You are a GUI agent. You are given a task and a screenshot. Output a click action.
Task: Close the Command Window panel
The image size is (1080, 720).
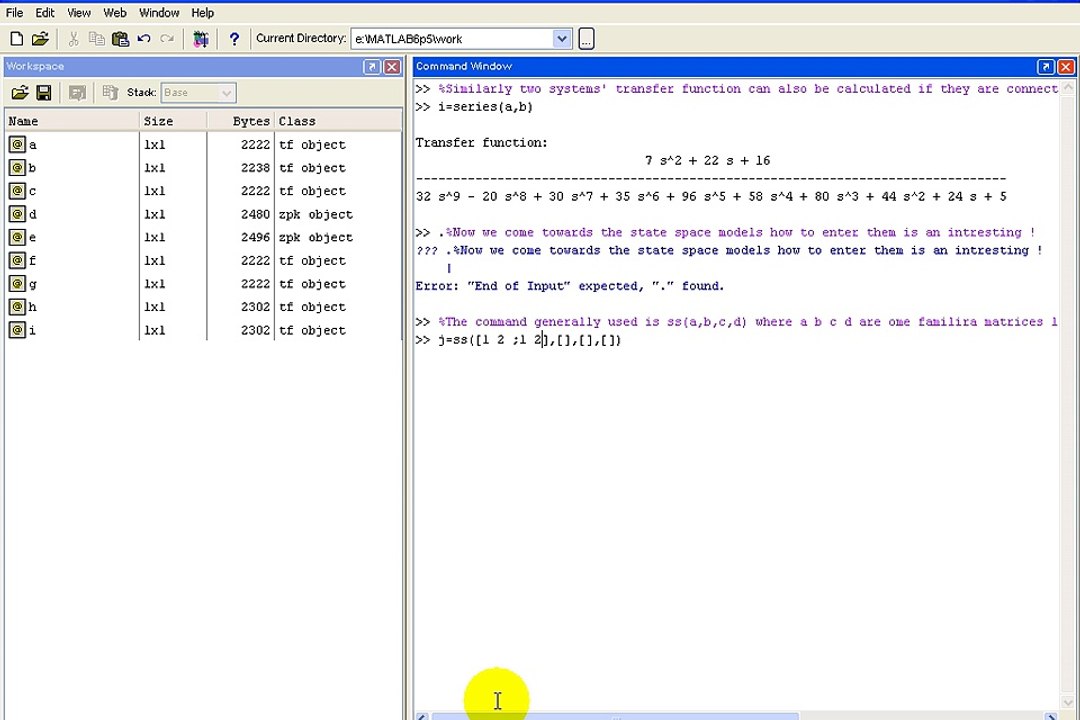pyautogui.click(x=1066, y=66)
